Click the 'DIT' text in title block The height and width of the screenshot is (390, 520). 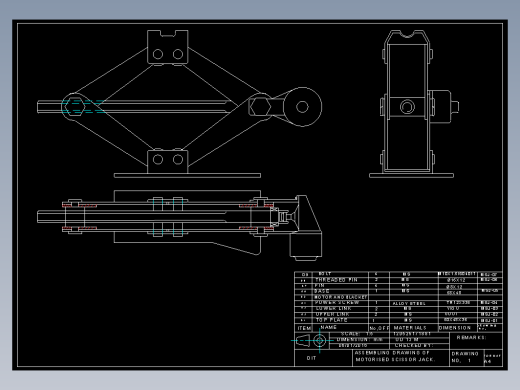point(311,358)
